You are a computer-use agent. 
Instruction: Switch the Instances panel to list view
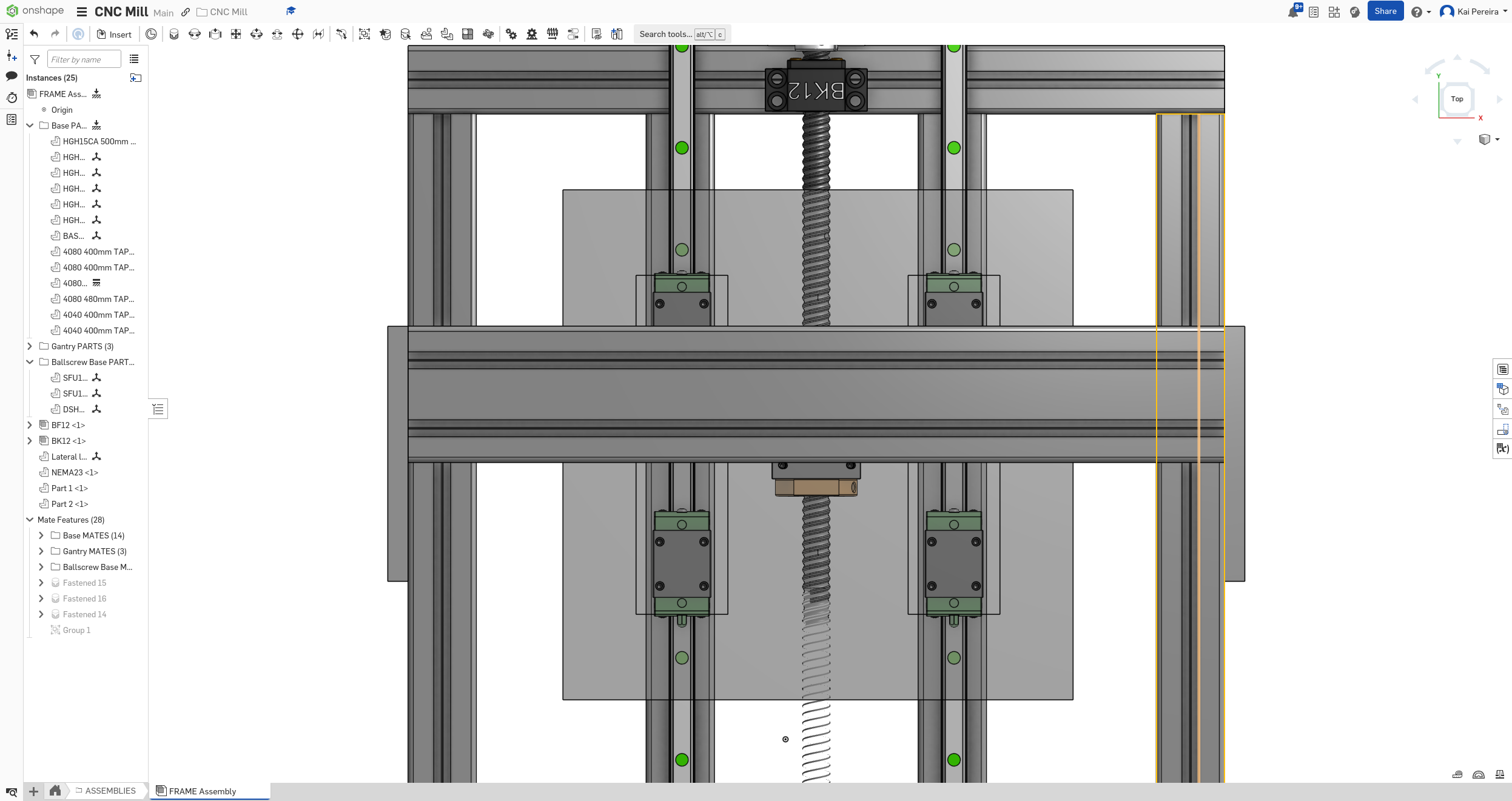pos(134,59)
